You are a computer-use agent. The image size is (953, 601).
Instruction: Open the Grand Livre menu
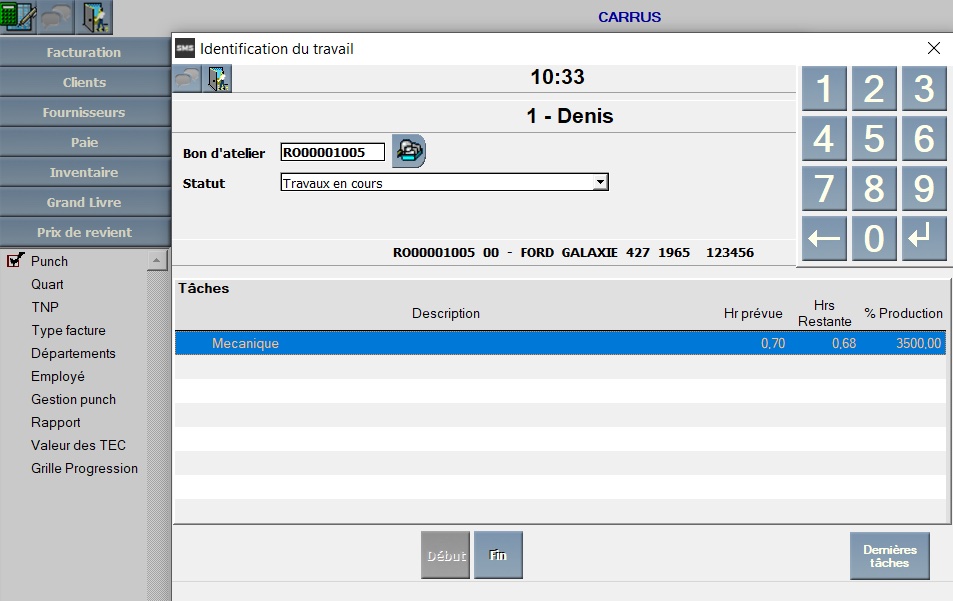[x=84, y=202]
